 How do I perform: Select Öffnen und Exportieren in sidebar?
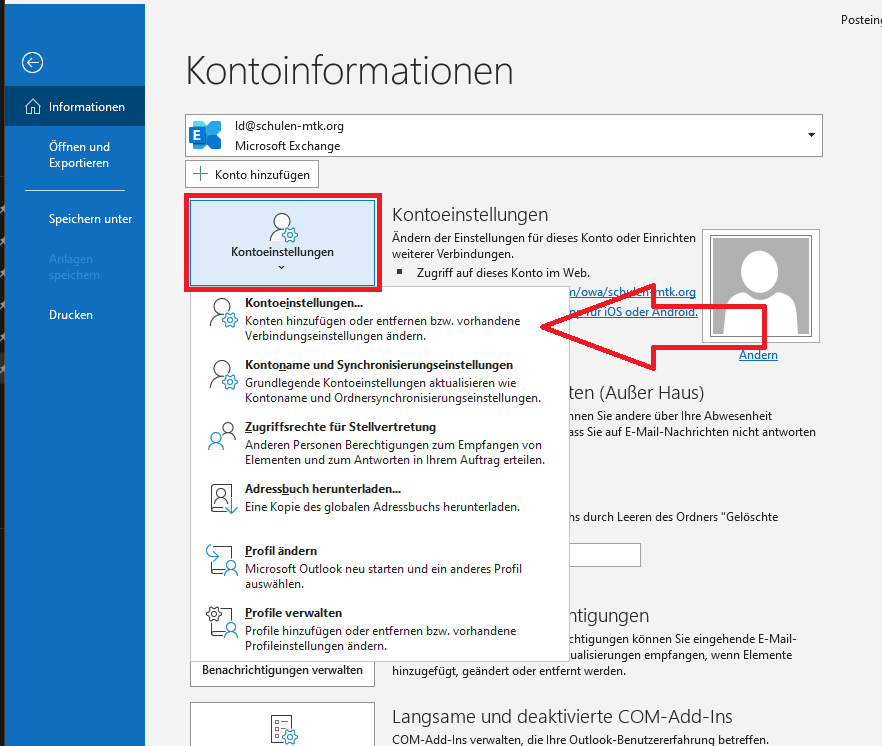(79, 155)
